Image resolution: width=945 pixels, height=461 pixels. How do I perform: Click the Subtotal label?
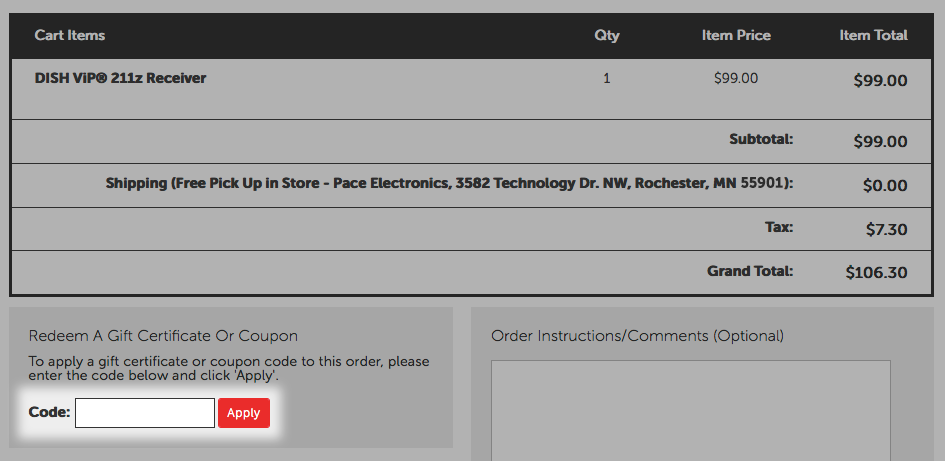pos(761,139)
